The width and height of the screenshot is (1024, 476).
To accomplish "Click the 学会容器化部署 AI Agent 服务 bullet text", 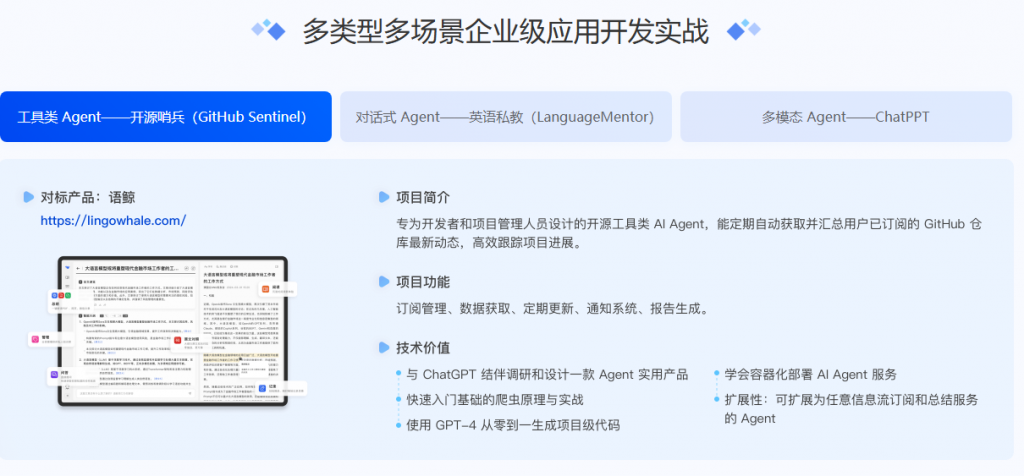I will (x=811, y=375).
